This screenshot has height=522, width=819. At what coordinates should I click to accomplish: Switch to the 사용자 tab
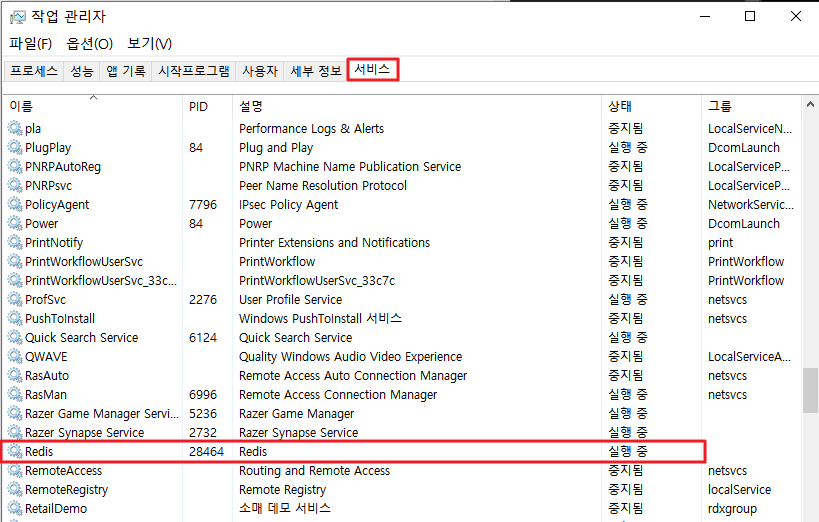(260, 71)
